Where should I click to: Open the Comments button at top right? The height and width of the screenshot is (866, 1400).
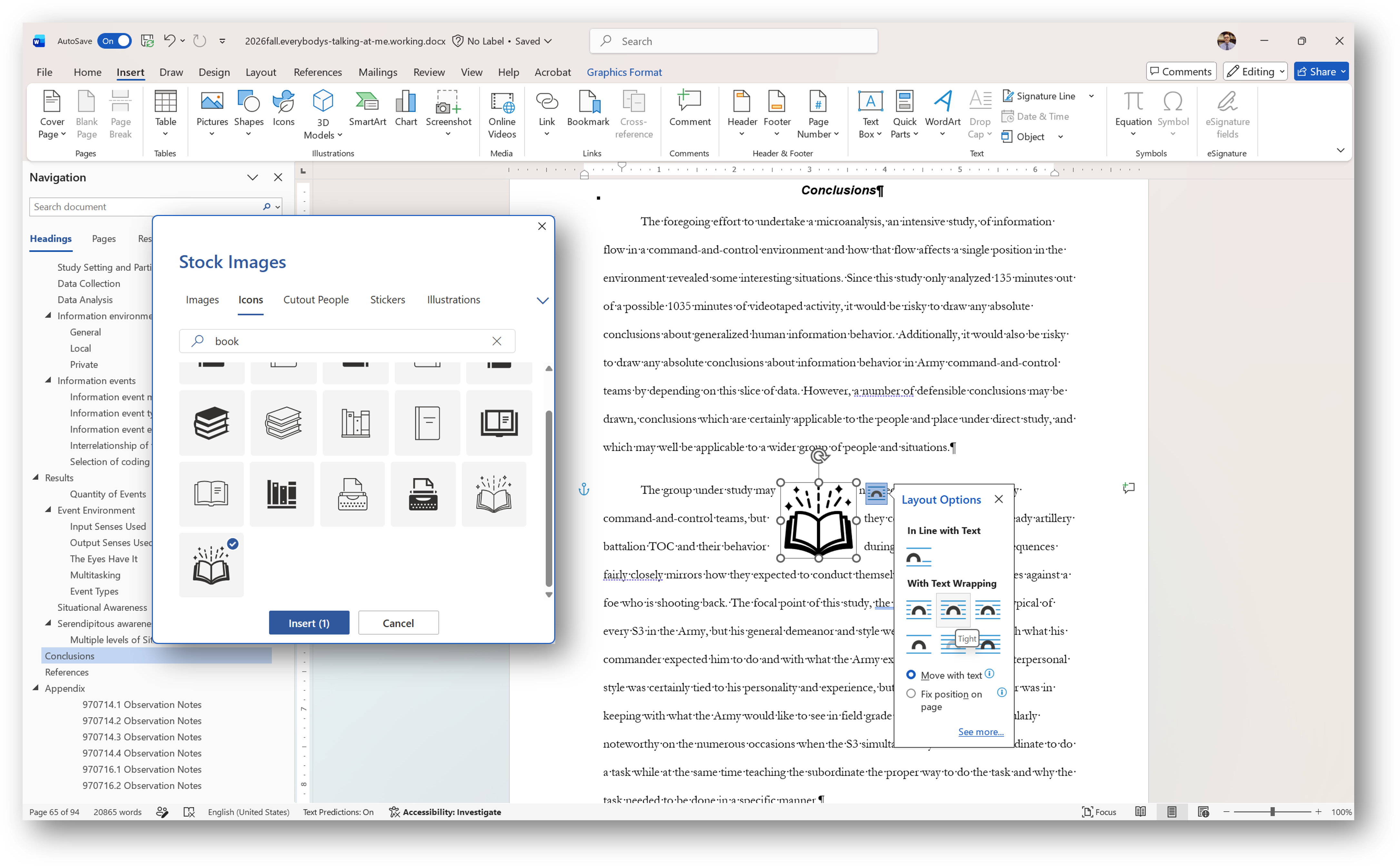point(1181,71)
